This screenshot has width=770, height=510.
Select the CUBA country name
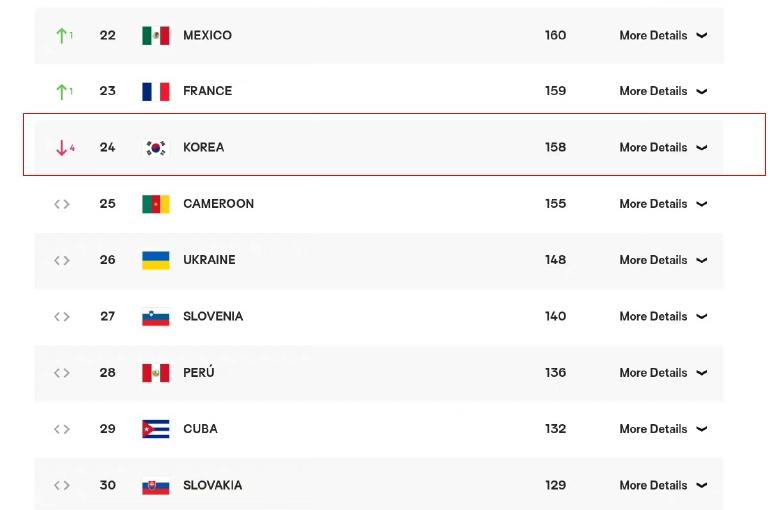pyautogui.click(x=200, y=429)
